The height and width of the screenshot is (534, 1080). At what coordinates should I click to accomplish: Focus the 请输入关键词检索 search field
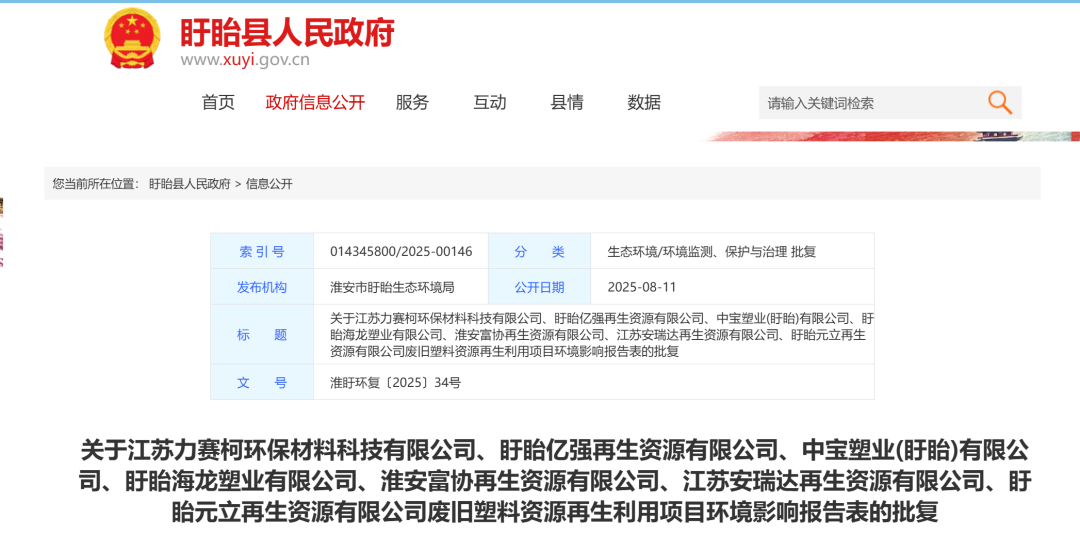coord(865,103)
